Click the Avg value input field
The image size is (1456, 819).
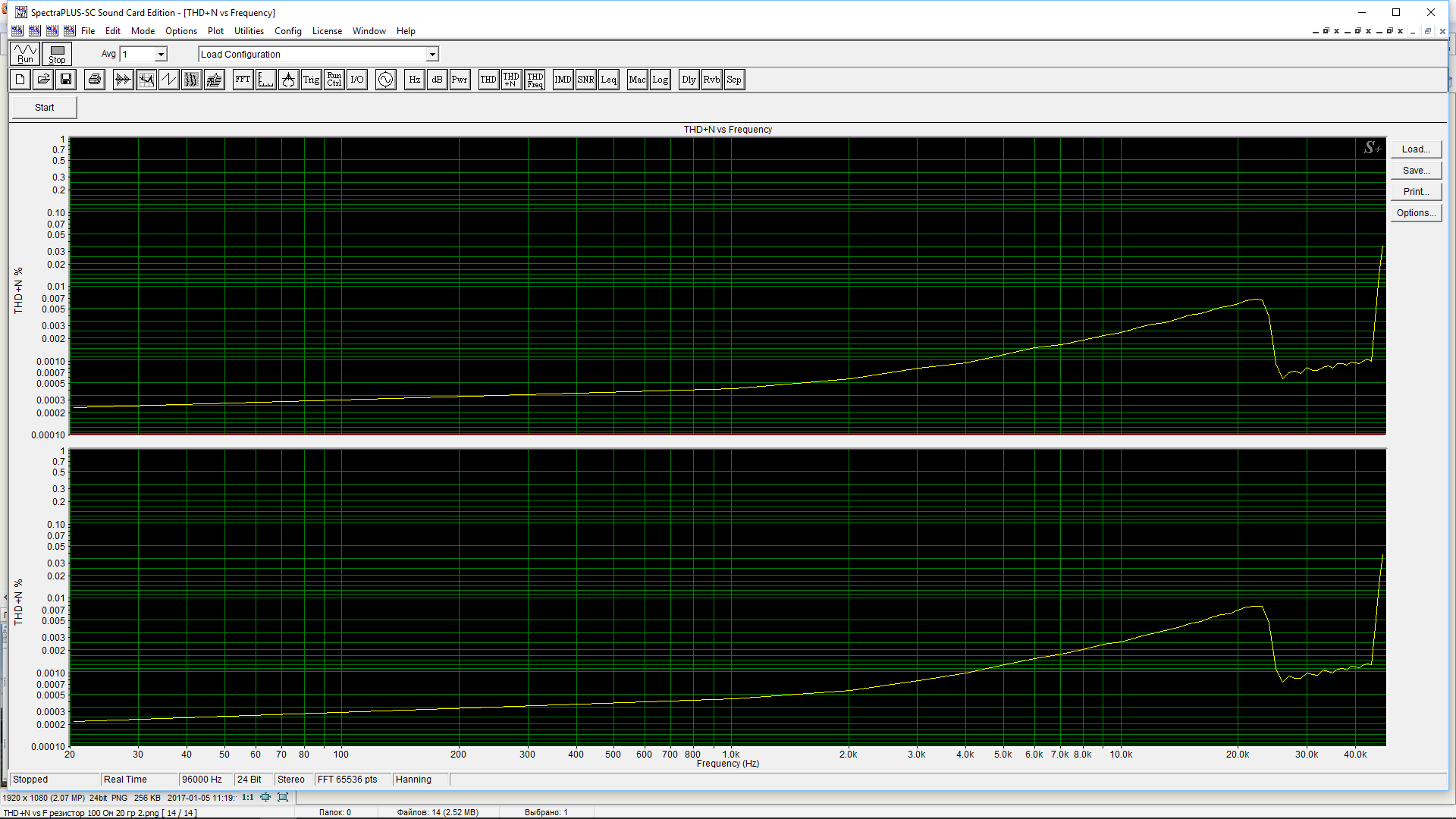coord(137,55)
